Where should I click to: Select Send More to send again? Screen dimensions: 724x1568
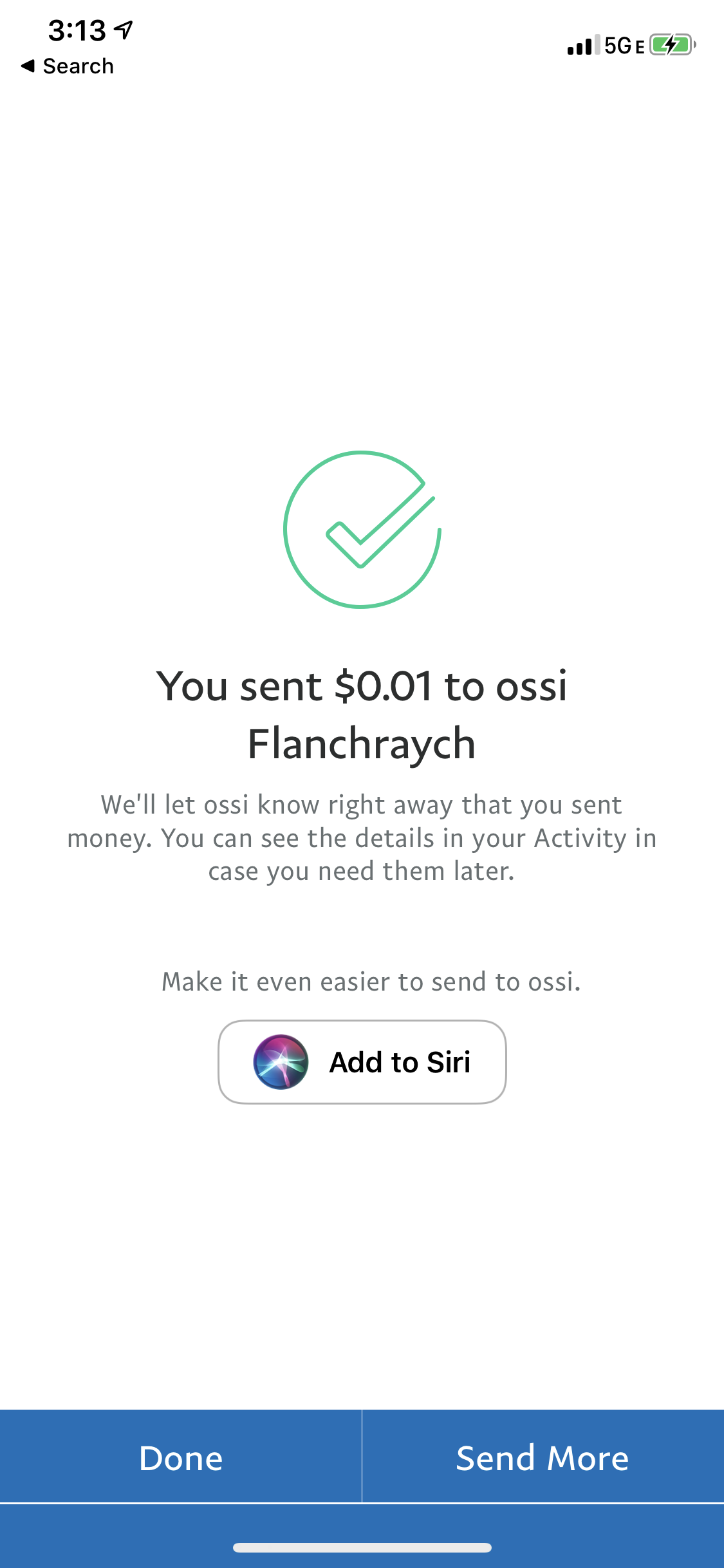pos(543,1459)
